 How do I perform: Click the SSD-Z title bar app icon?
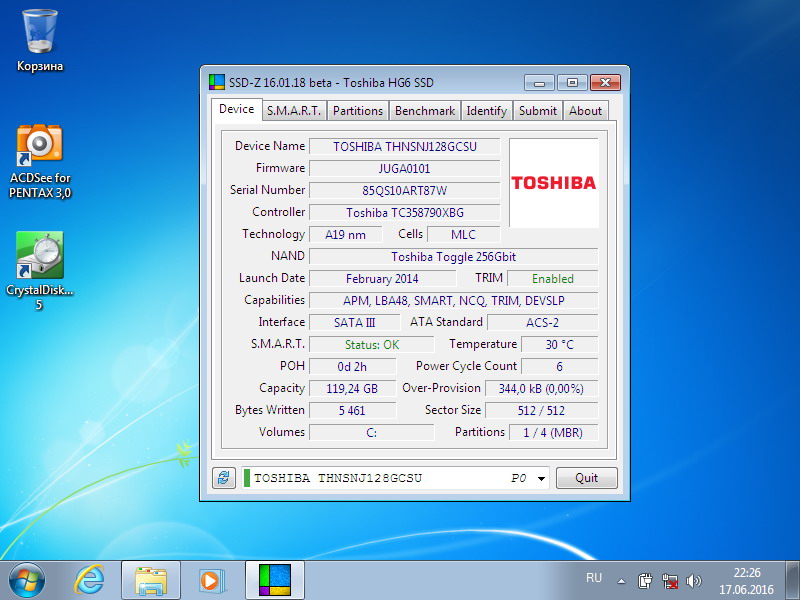click(217, 82)
